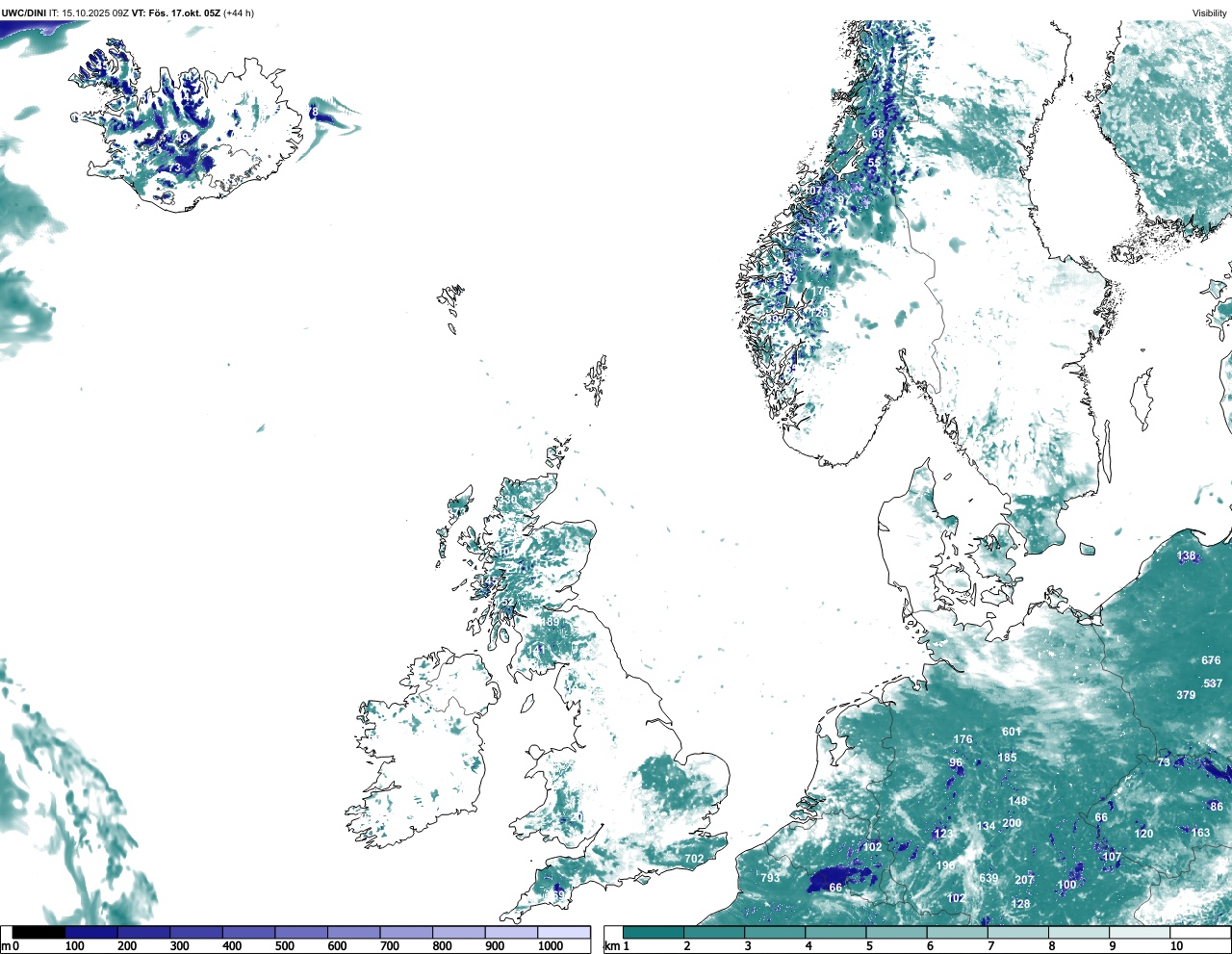The width and height of the screenshot is (1232, 954).
Task: Click the UWC/DINI model label in header
Action: [23, 13]
